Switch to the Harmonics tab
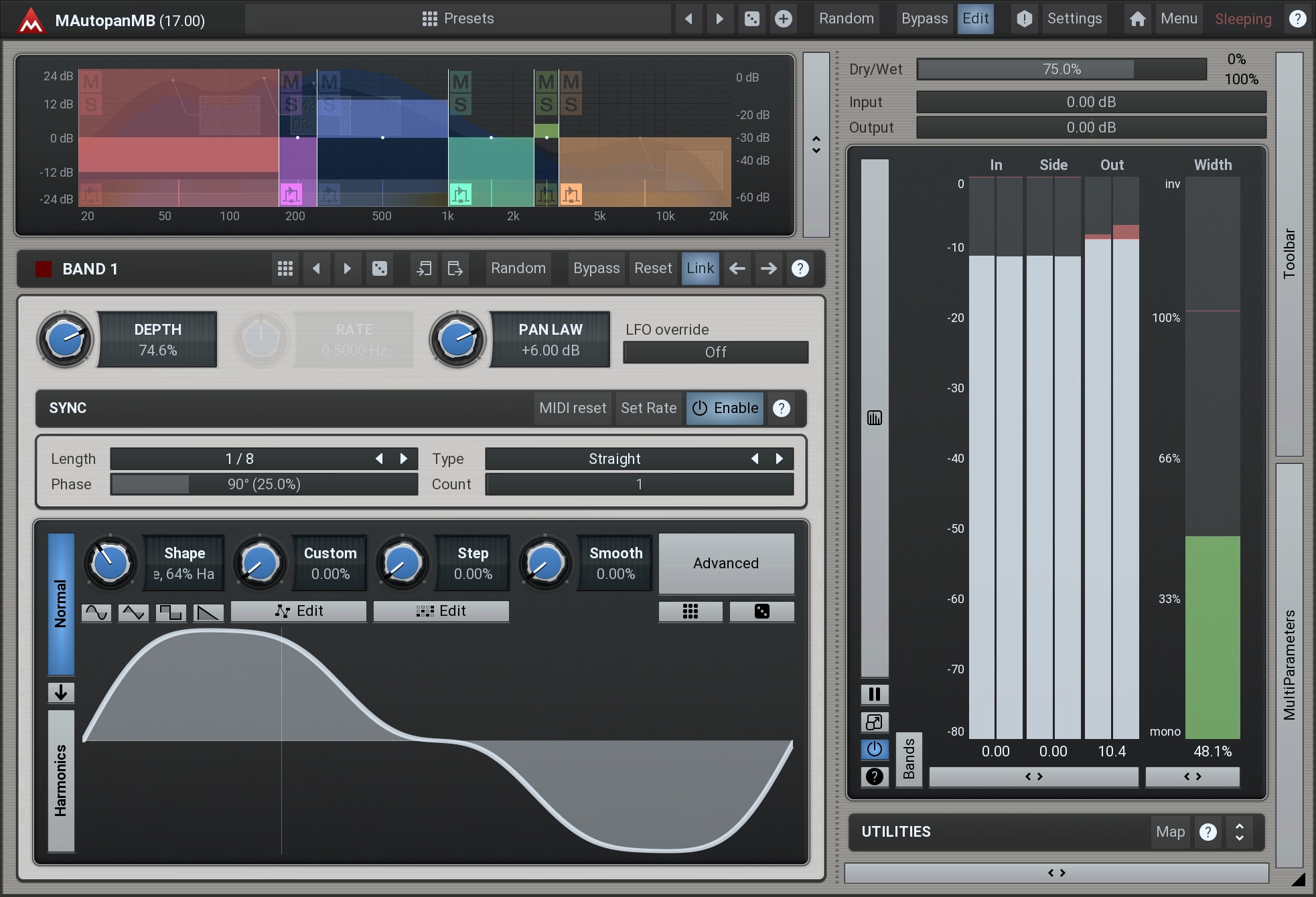Viewport: 1316px width, 897px height. tap(61, 781)
